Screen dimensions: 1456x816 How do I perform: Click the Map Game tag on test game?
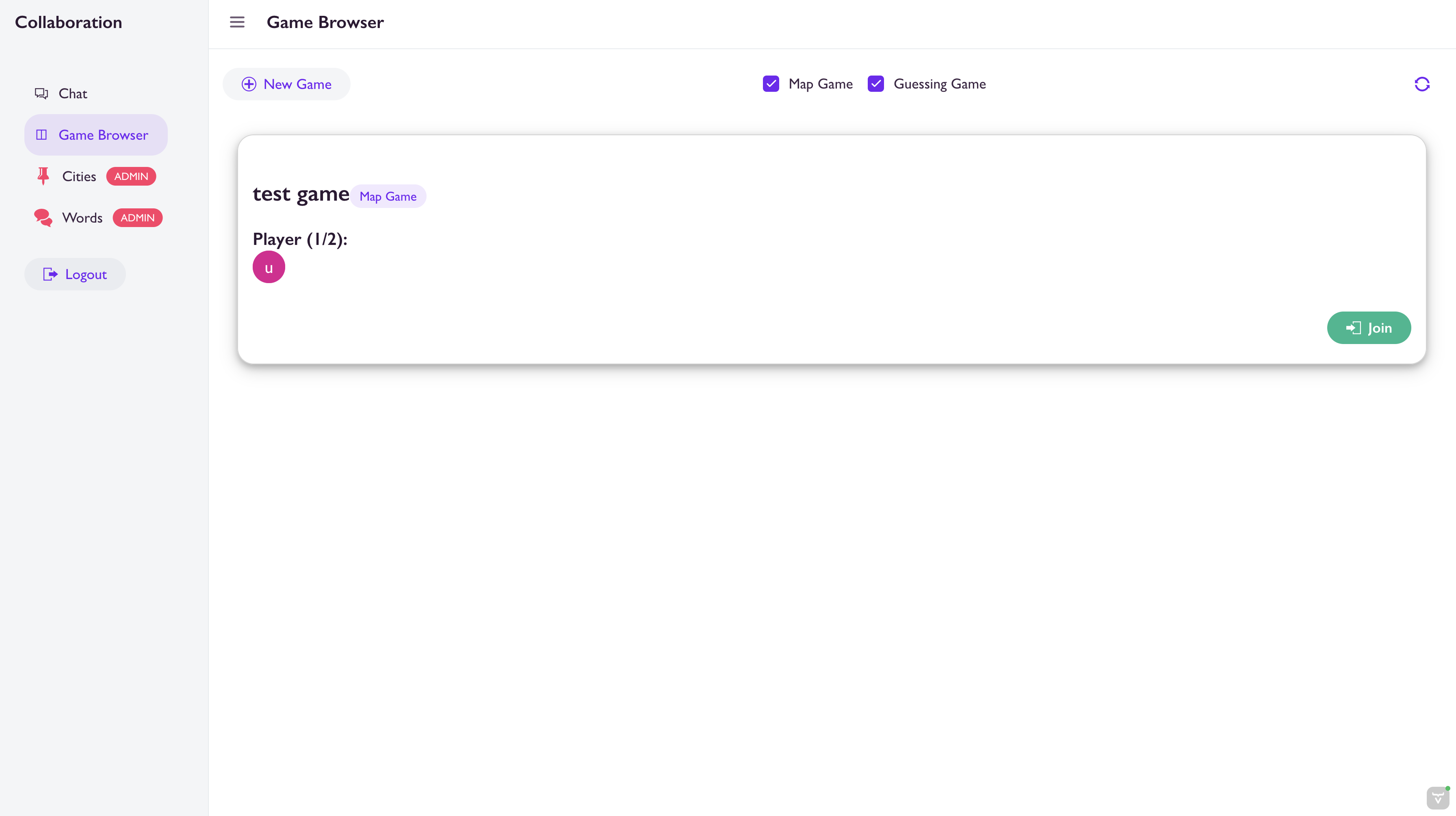388,196
